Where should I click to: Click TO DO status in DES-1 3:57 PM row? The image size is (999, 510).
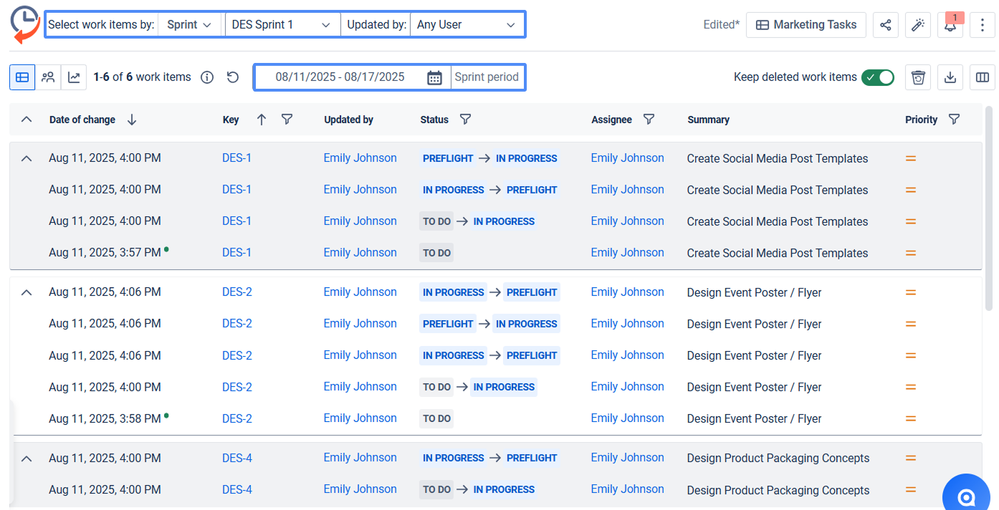[436, 252]
